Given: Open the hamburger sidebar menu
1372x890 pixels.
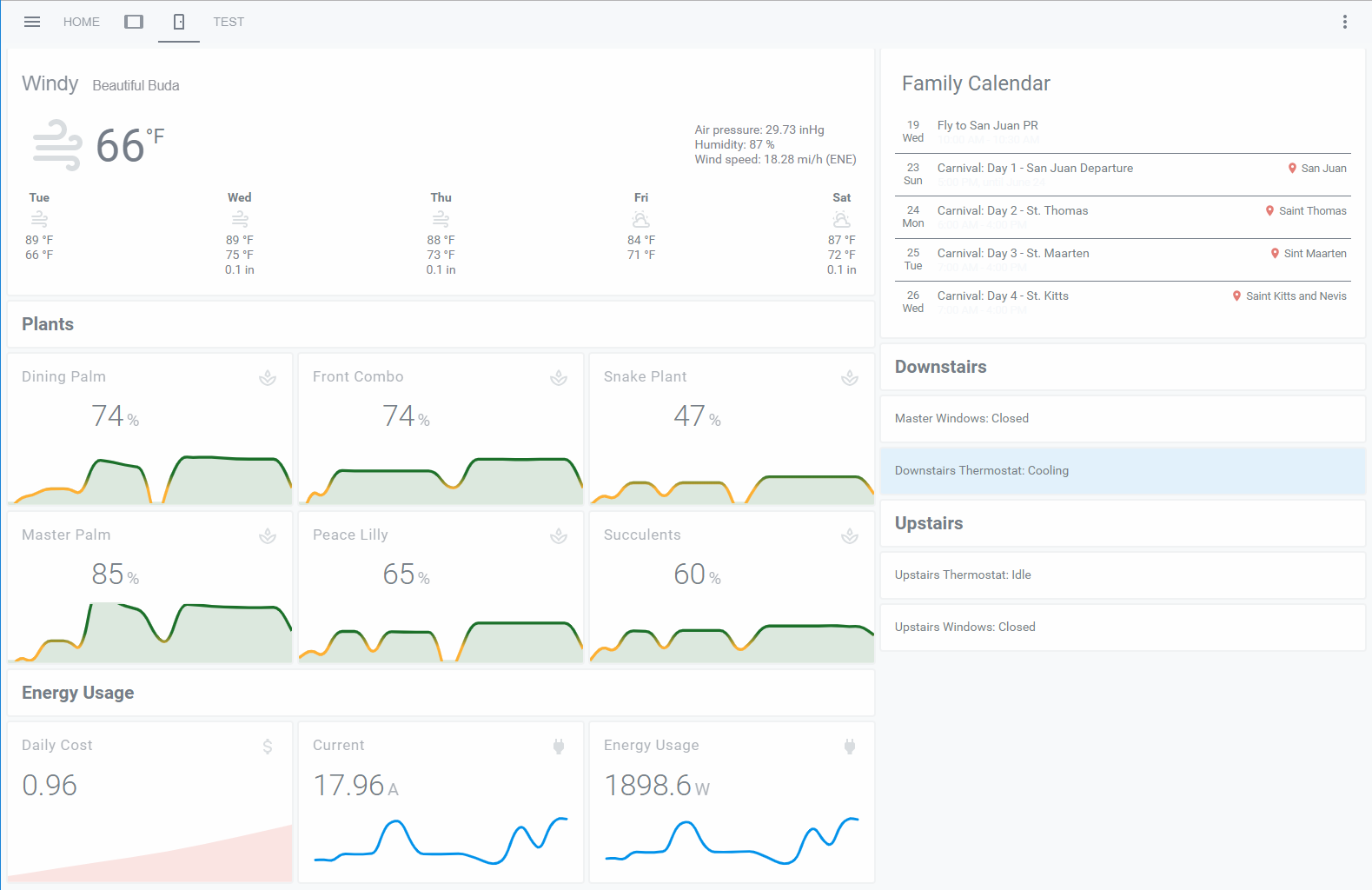Looking at the screenshot, I should pos(32,22).
